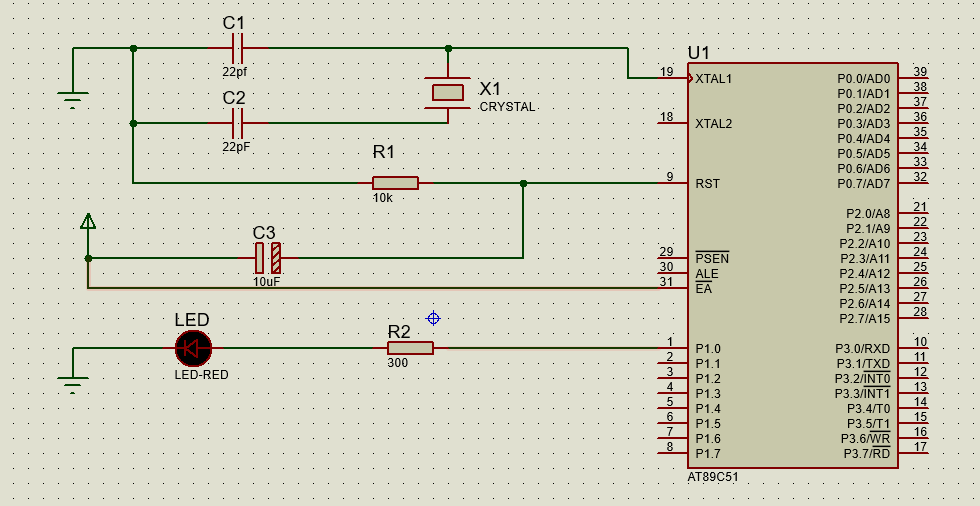This screenshot has width=980, height=506.
Task: Click the LED-RED value label
Action: pos(201,375)
